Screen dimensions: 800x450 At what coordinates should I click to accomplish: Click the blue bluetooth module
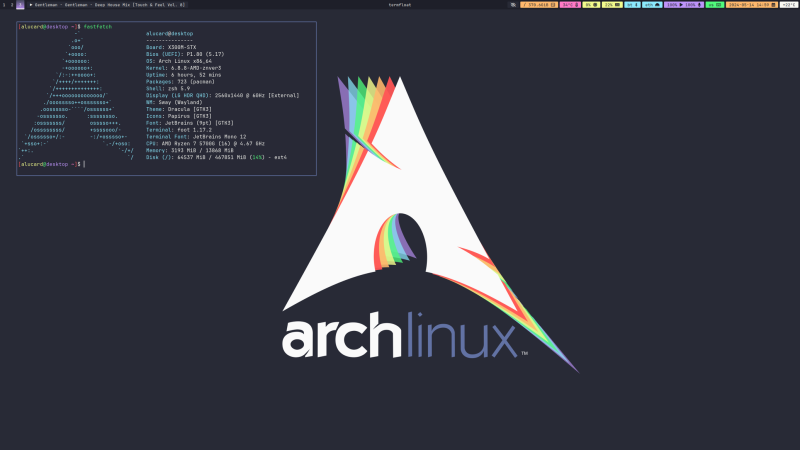[632, 5]
